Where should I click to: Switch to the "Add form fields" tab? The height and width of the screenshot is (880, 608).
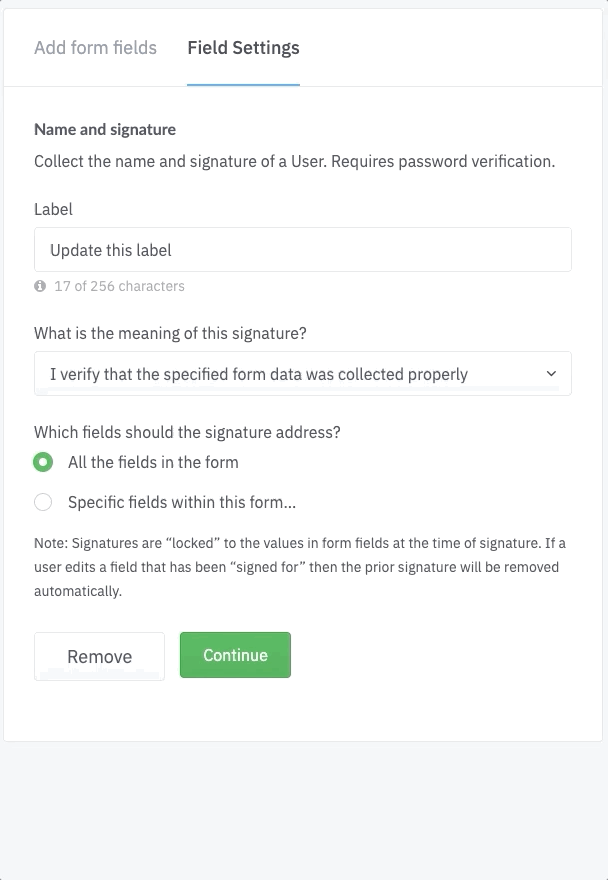(95, 48)
